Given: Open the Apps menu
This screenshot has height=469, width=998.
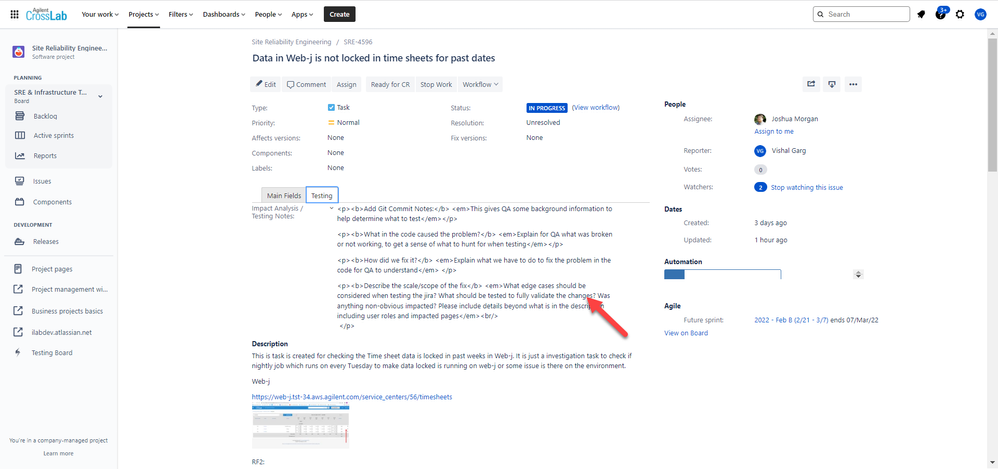Looking at the screenshot, I should [302, 14].
